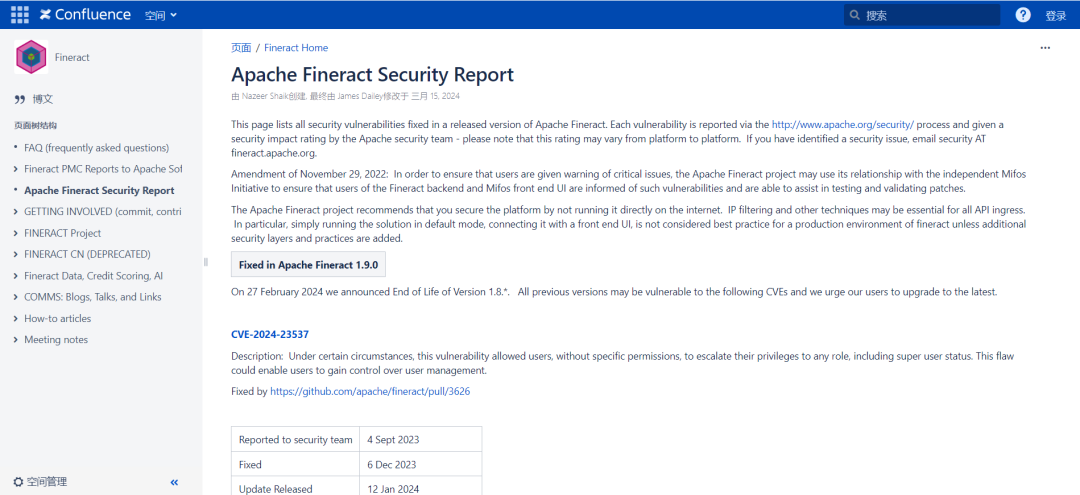The height and width of the screenshot is (495, 1080).
Task: Open FINERACT Project page
Action: (x=63, y=233)
